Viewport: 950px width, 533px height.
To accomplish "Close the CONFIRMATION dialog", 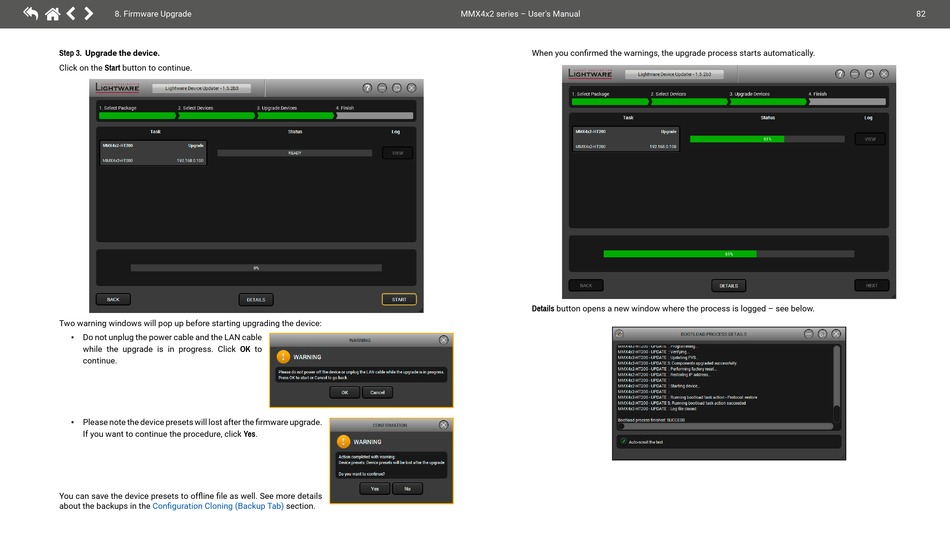I will [443, 425].
